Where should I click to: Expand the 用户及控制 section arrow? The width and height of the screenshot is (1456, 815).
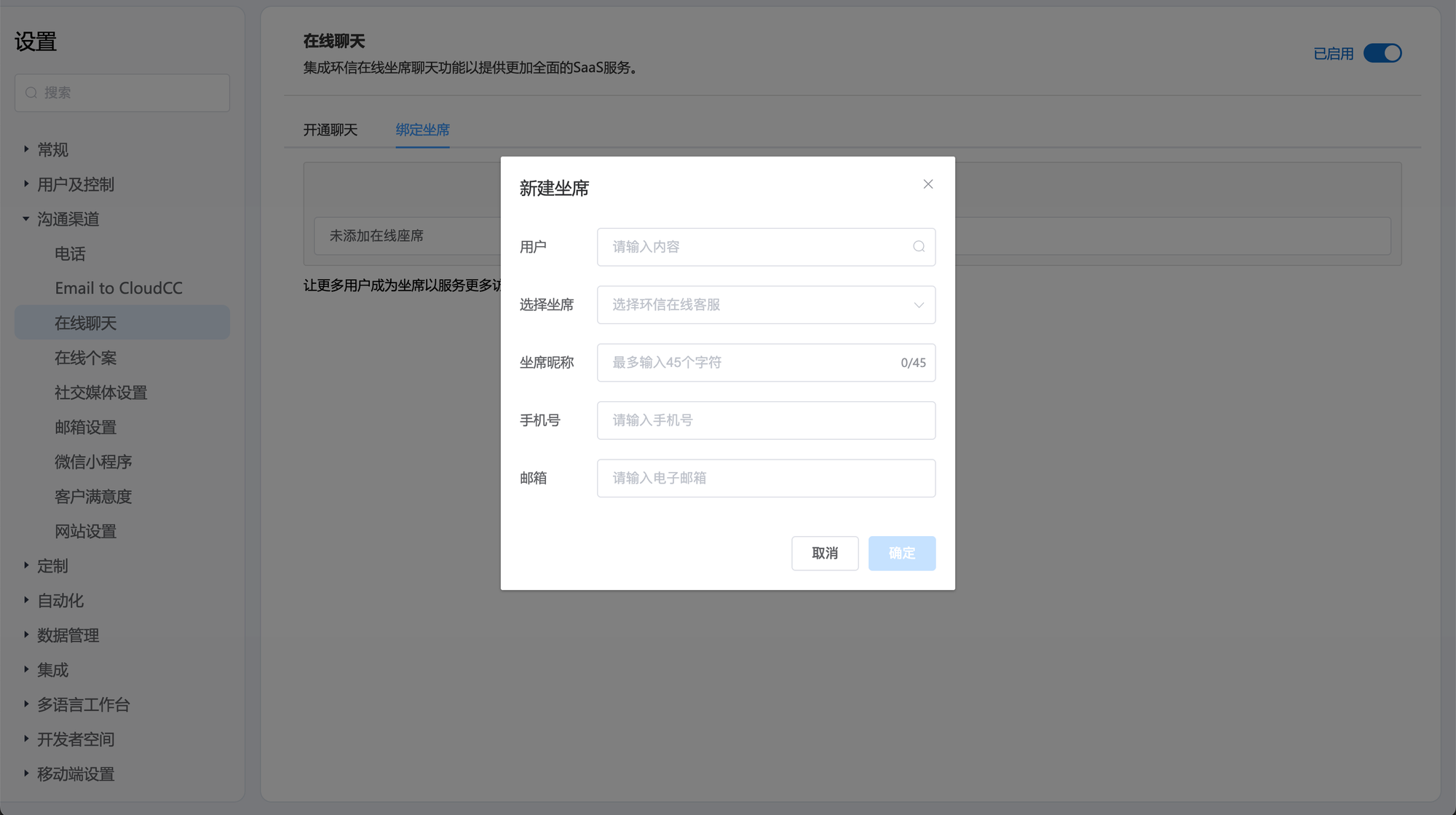pos(26,184)
